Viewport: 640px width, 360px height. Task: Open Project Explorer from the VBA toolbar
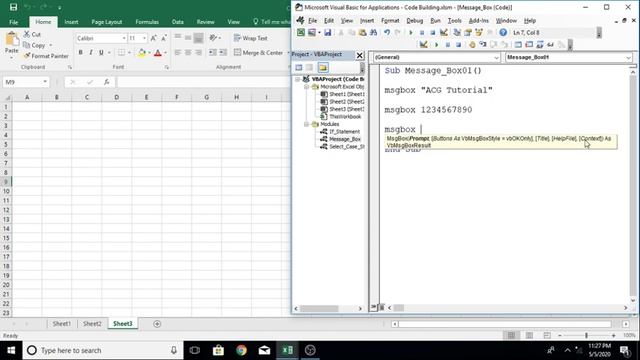[457, 32]
